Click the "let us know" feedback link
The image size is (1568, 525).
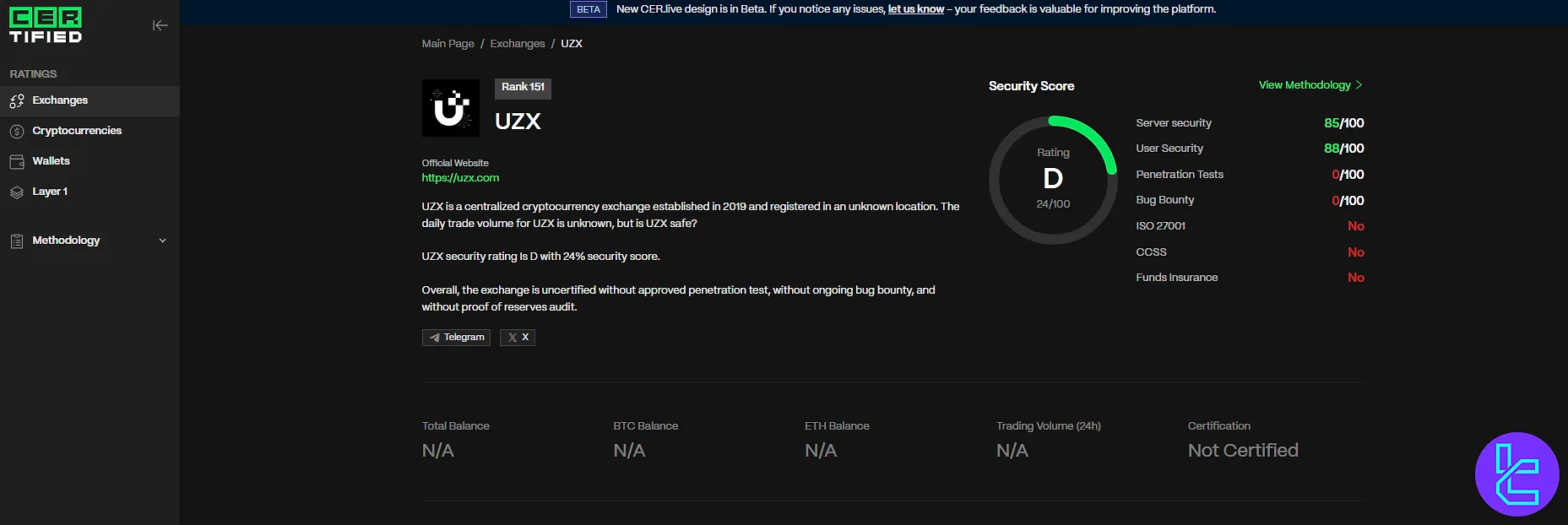click(x=916, y=9)
